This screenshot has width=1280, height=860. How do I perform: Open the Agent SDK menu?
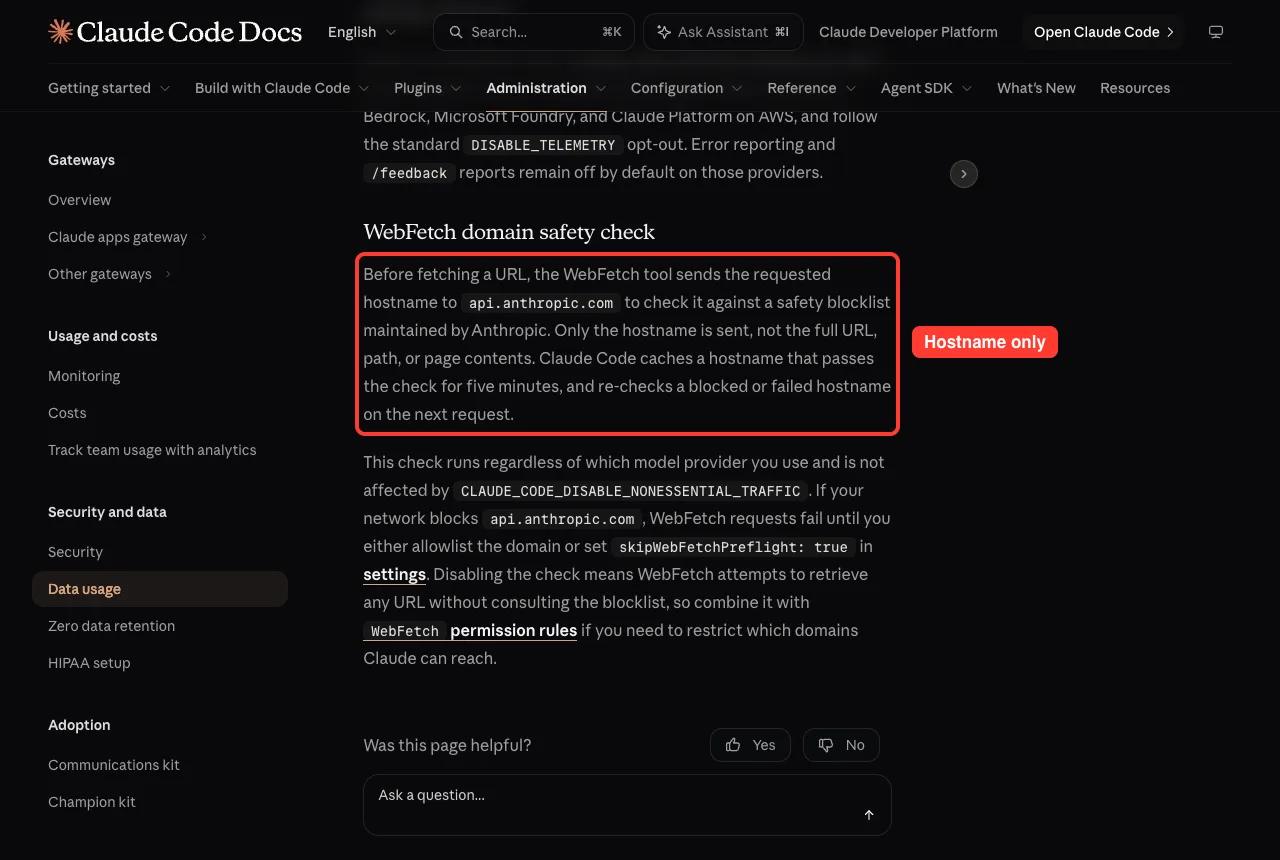(927, 88)
